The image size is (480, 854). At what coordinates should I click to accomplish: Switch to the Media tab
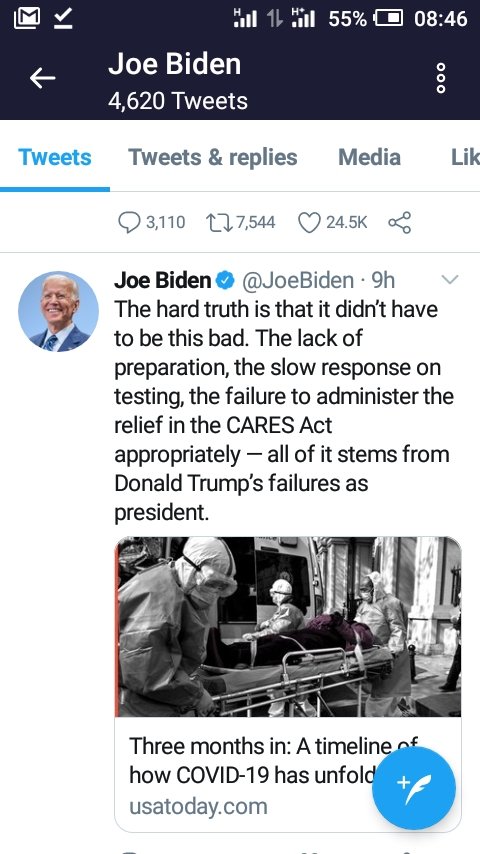pos(369,157)
